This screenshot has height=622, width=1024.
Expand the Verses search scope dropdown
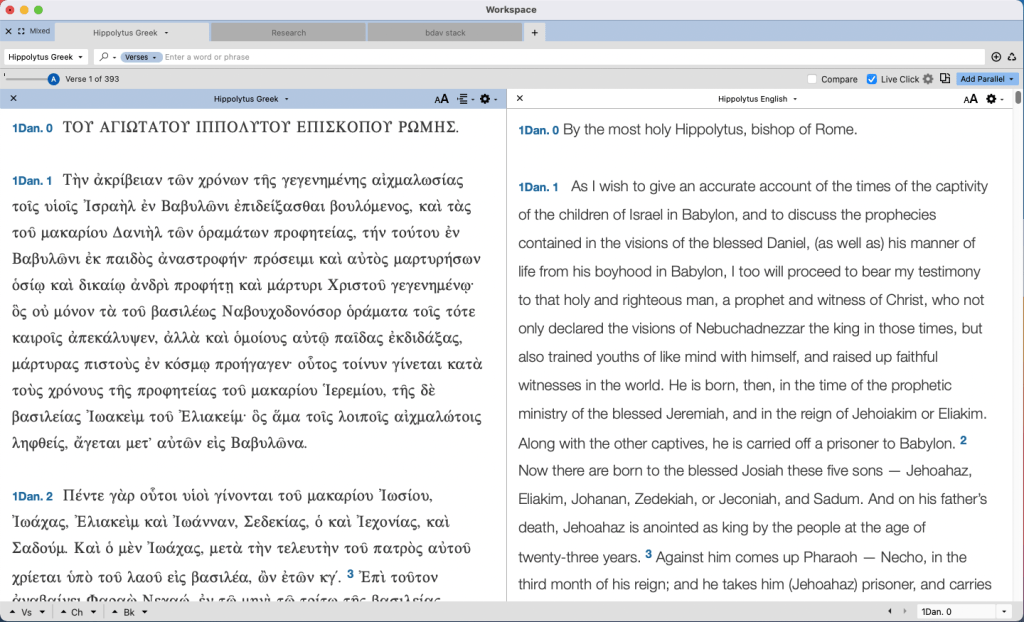tap(142, 57)
